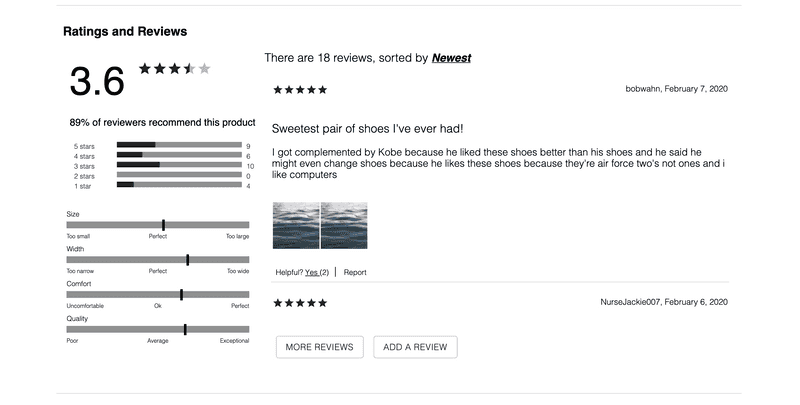
Task: Click the review title "Sweetest pair of shoes"
Action: pyautogui.click(x=367, y=129)
